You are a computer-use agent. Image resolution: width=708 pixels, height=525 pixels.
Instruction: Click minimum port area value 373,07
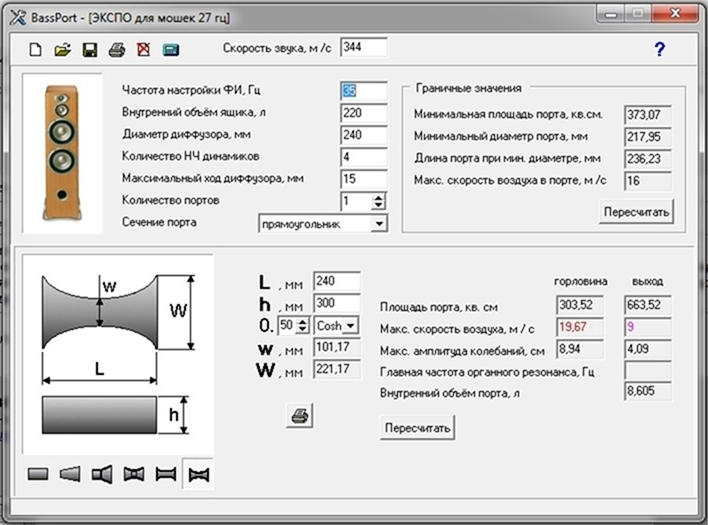(x=648, y=115)
